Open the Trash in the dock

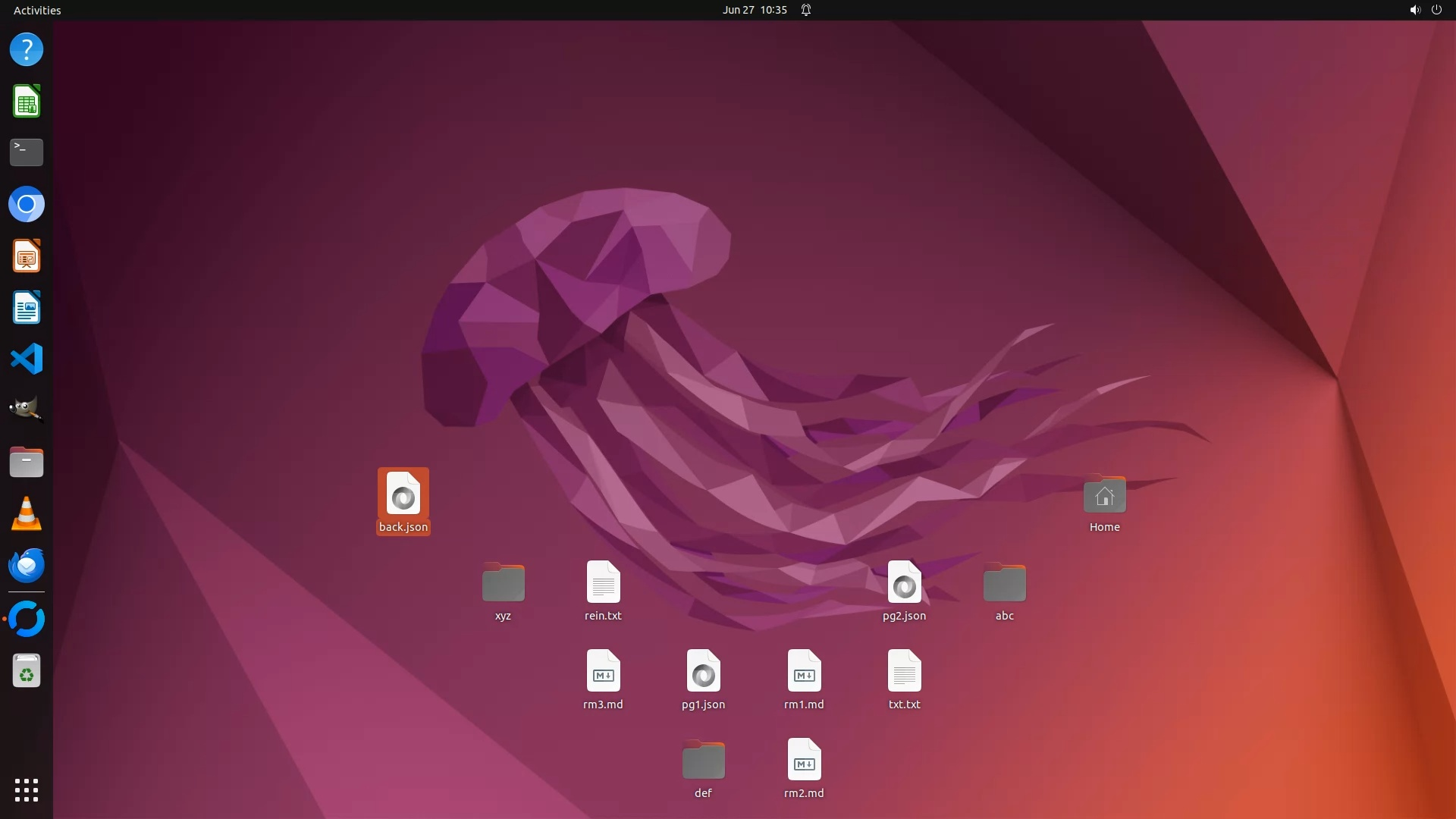[x=27, y=671]
